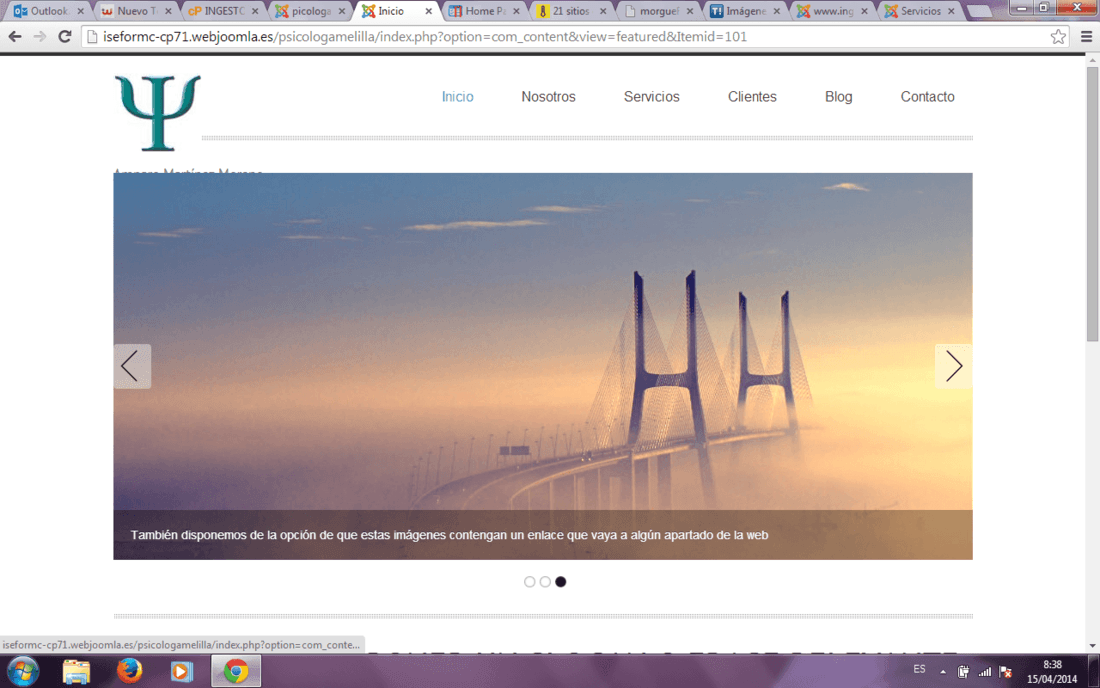
Task: Open Windows Media Player taskbar icon
Action: pyautogui.click(x=182, y=671)
